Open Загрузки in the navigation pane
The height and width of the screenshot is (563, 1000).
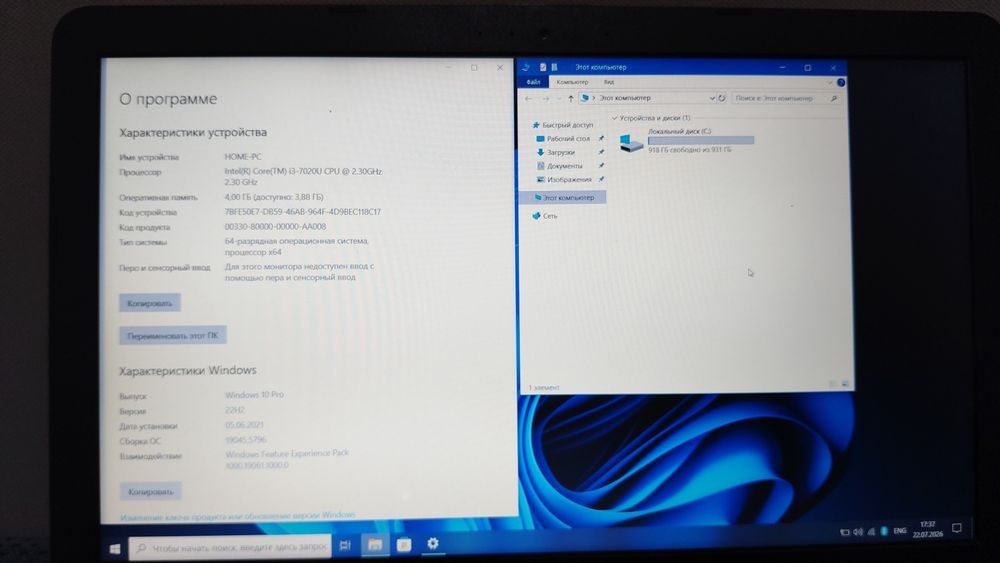click(555, 152)
